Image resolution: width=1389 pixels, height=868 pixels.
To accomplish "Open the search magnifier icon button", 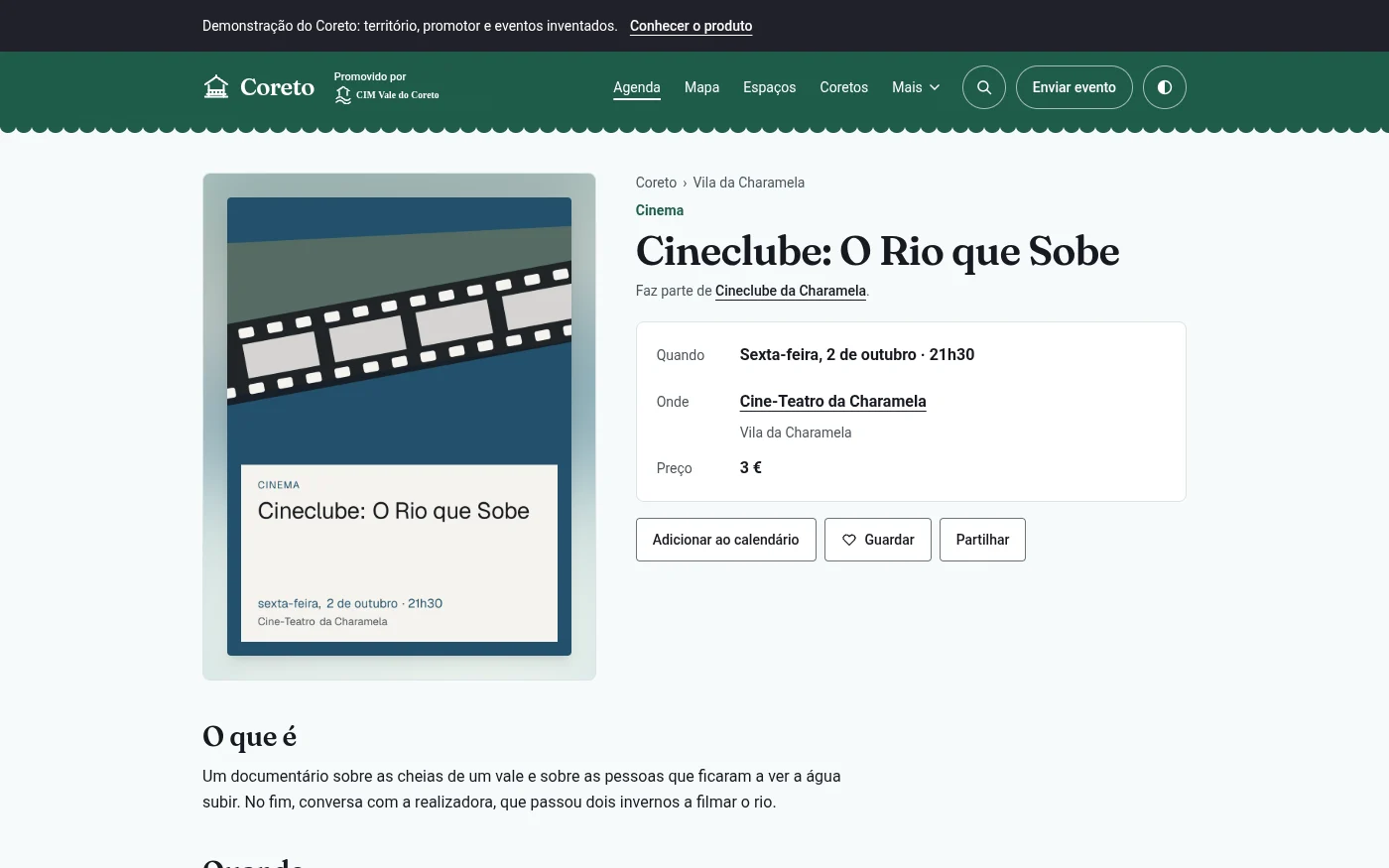I will click(984, 87).
